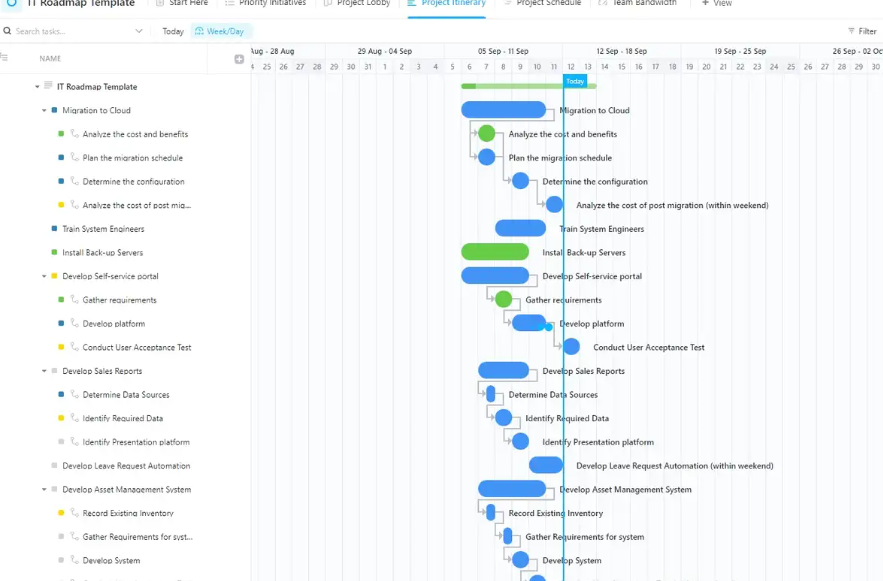Click subtask icon beside Identify Presentation platform

click(74, 441)
